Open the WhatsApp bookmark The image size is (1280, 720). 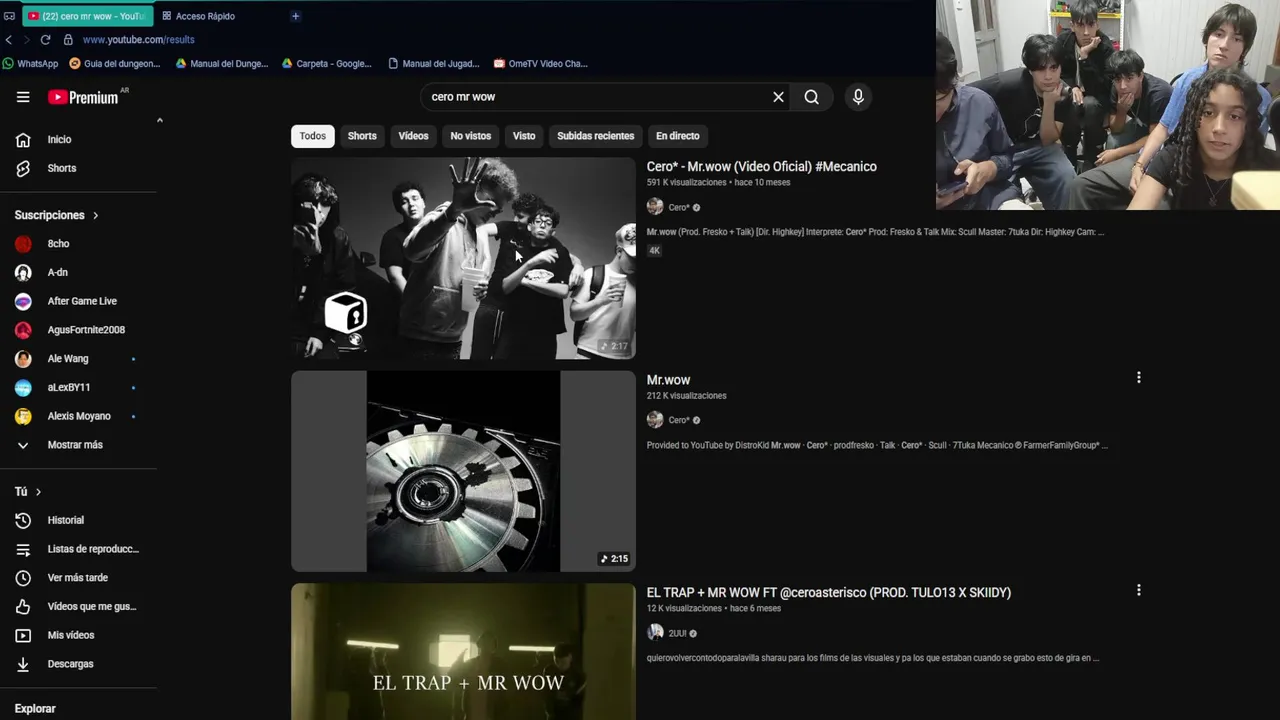pos(30,64)
